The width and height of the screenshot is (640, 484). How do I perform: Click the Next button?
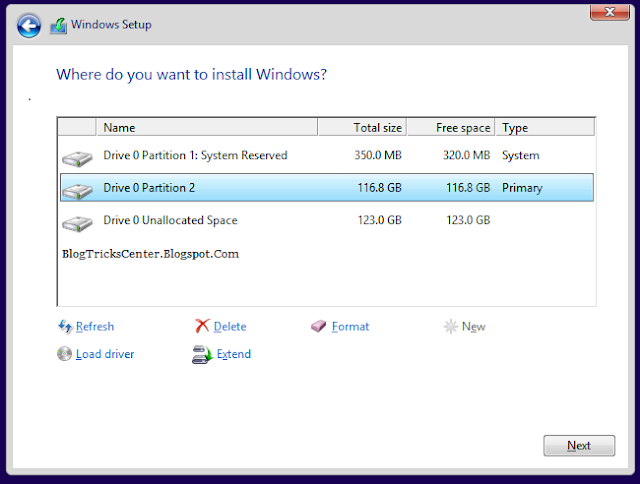579,446
